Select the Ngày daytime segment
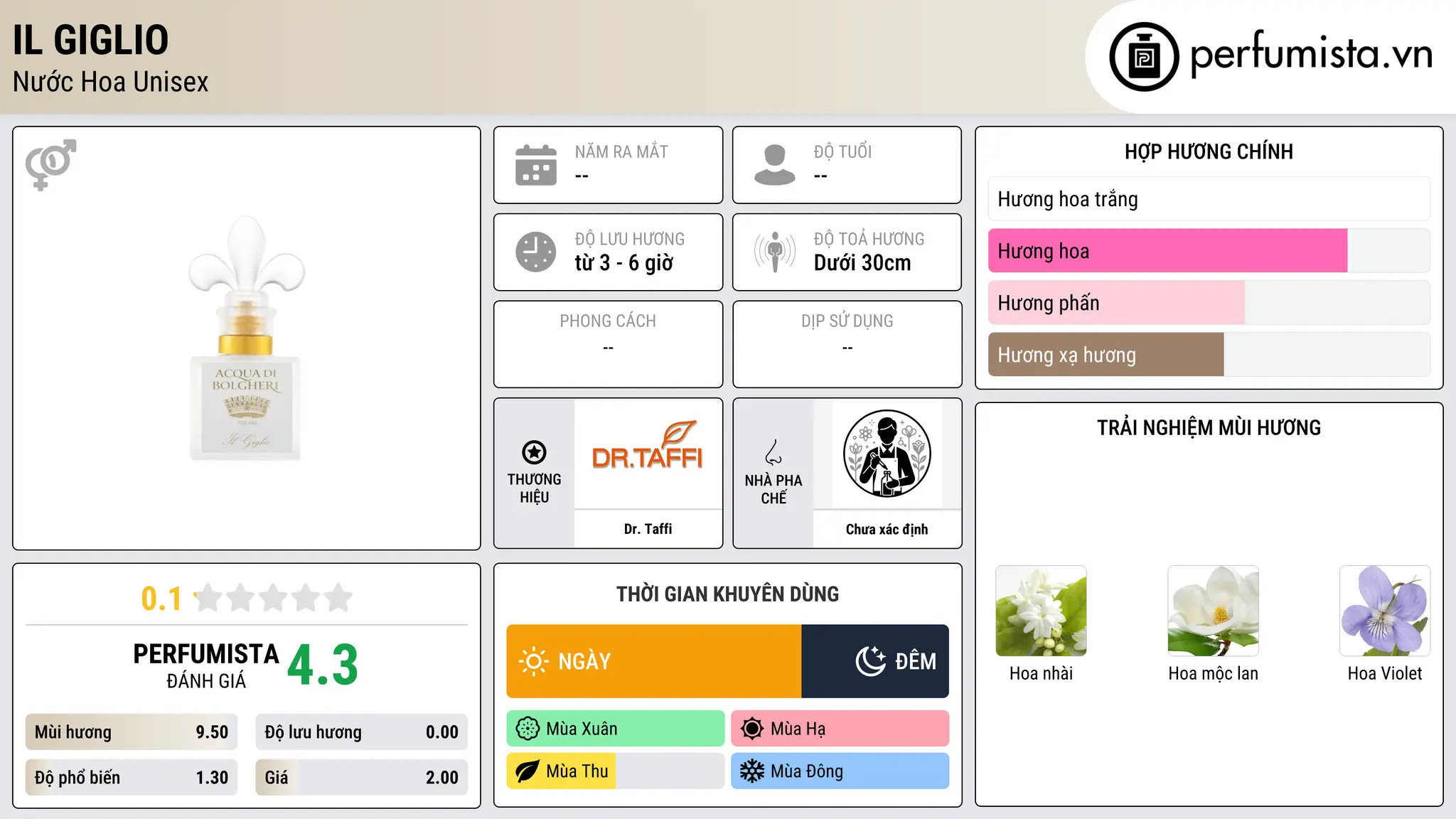 tap(654, 661)
